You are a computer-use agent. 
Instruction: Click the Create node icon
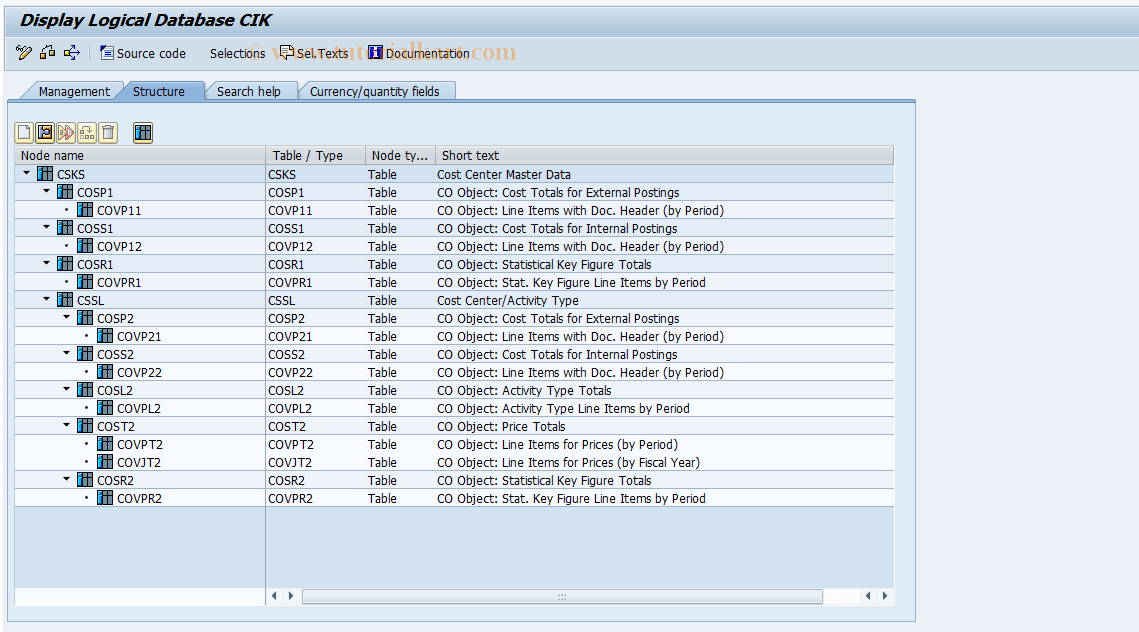point(22,132)
